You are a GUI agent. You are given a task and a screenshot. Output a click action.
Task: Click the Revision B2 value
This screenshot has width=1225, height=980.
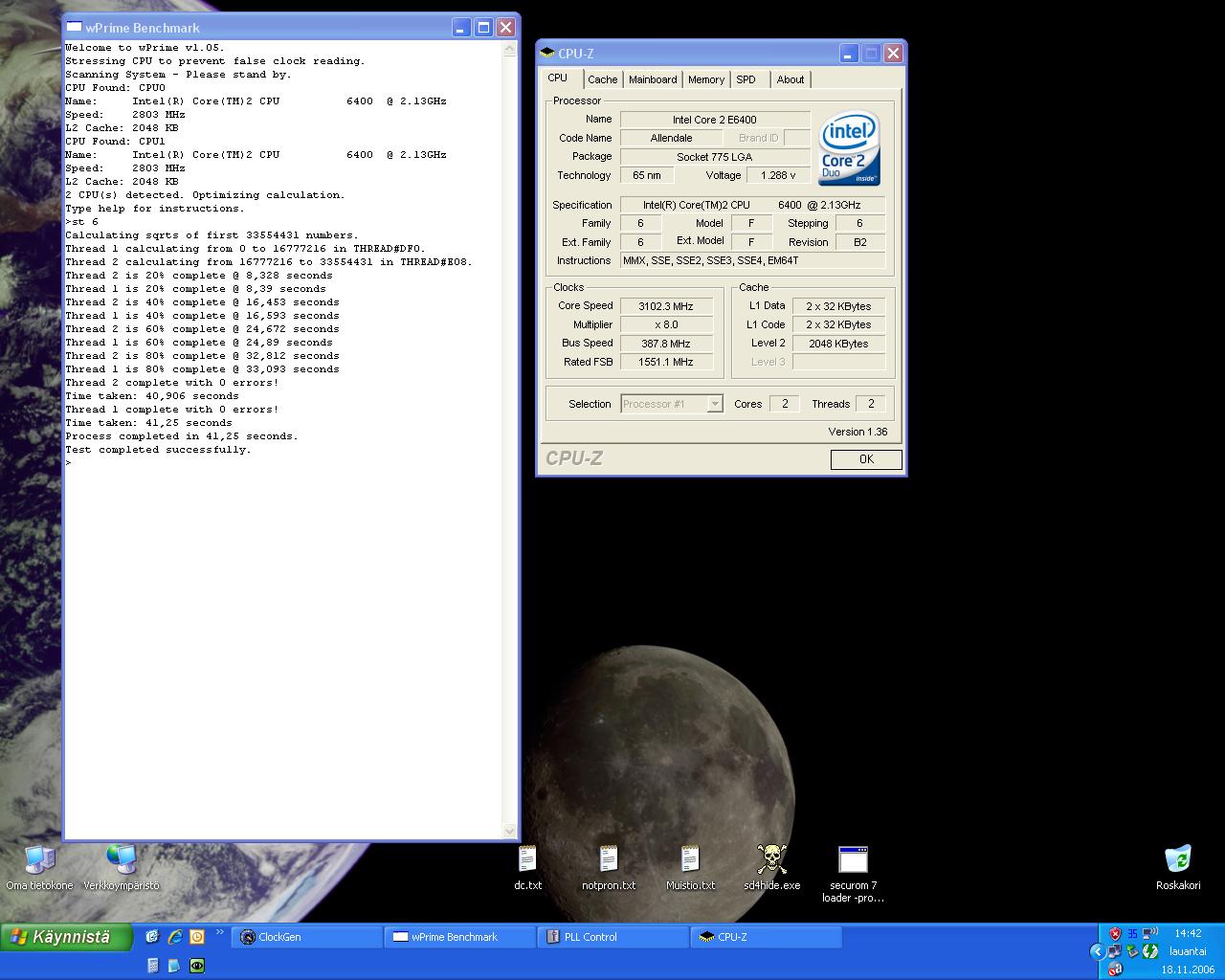(x=859, y=242)
